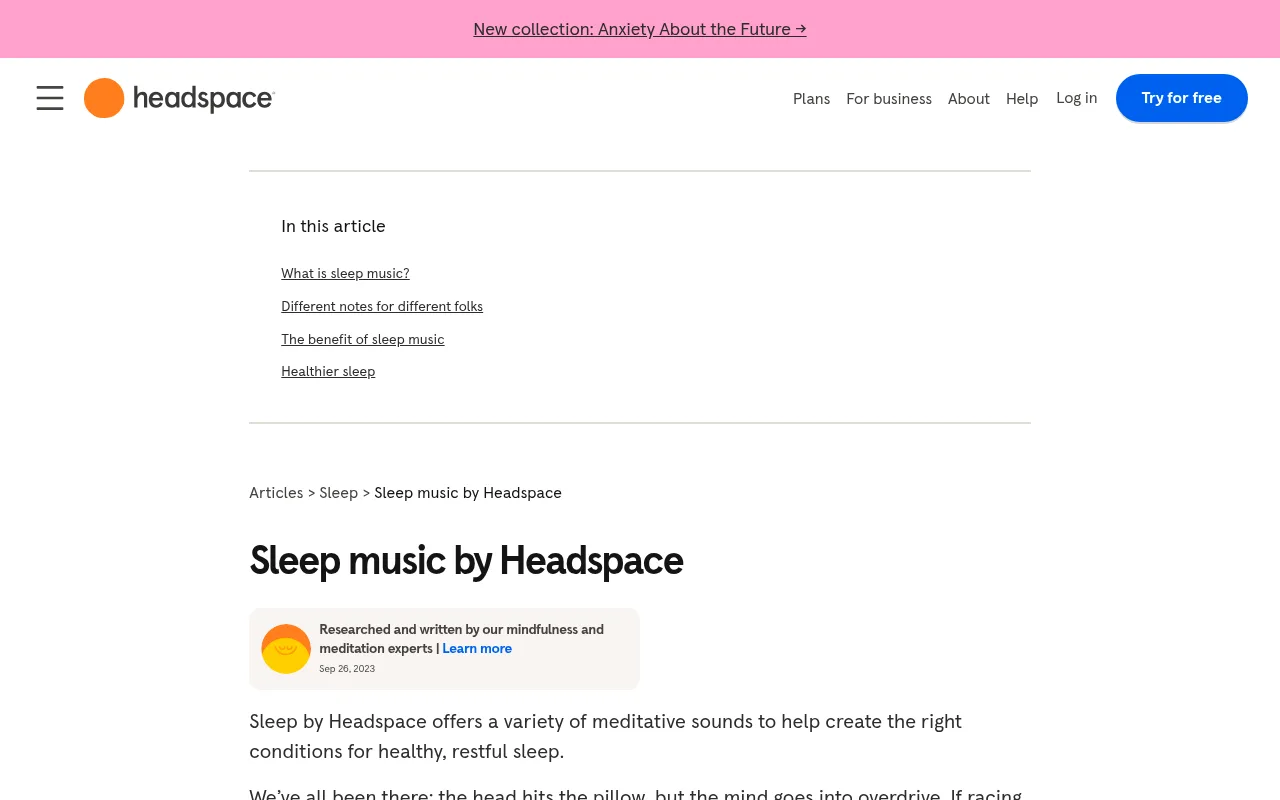Click the Sleep music by Headspace heading

click(x=466, y=561)
